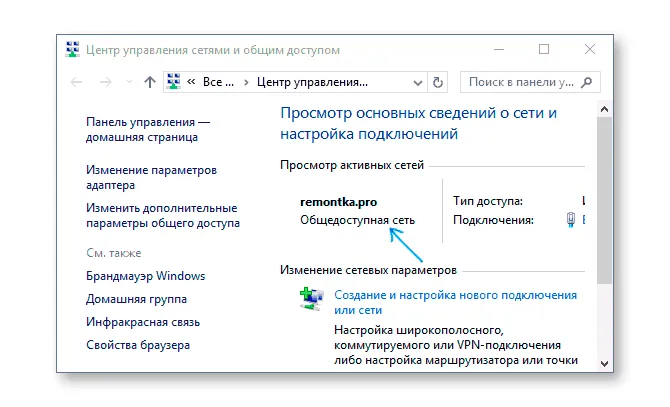Click 'Подключения:' label
Viewport: 670px width, 407px height.
pyautogui.click(x=493, y=220)
